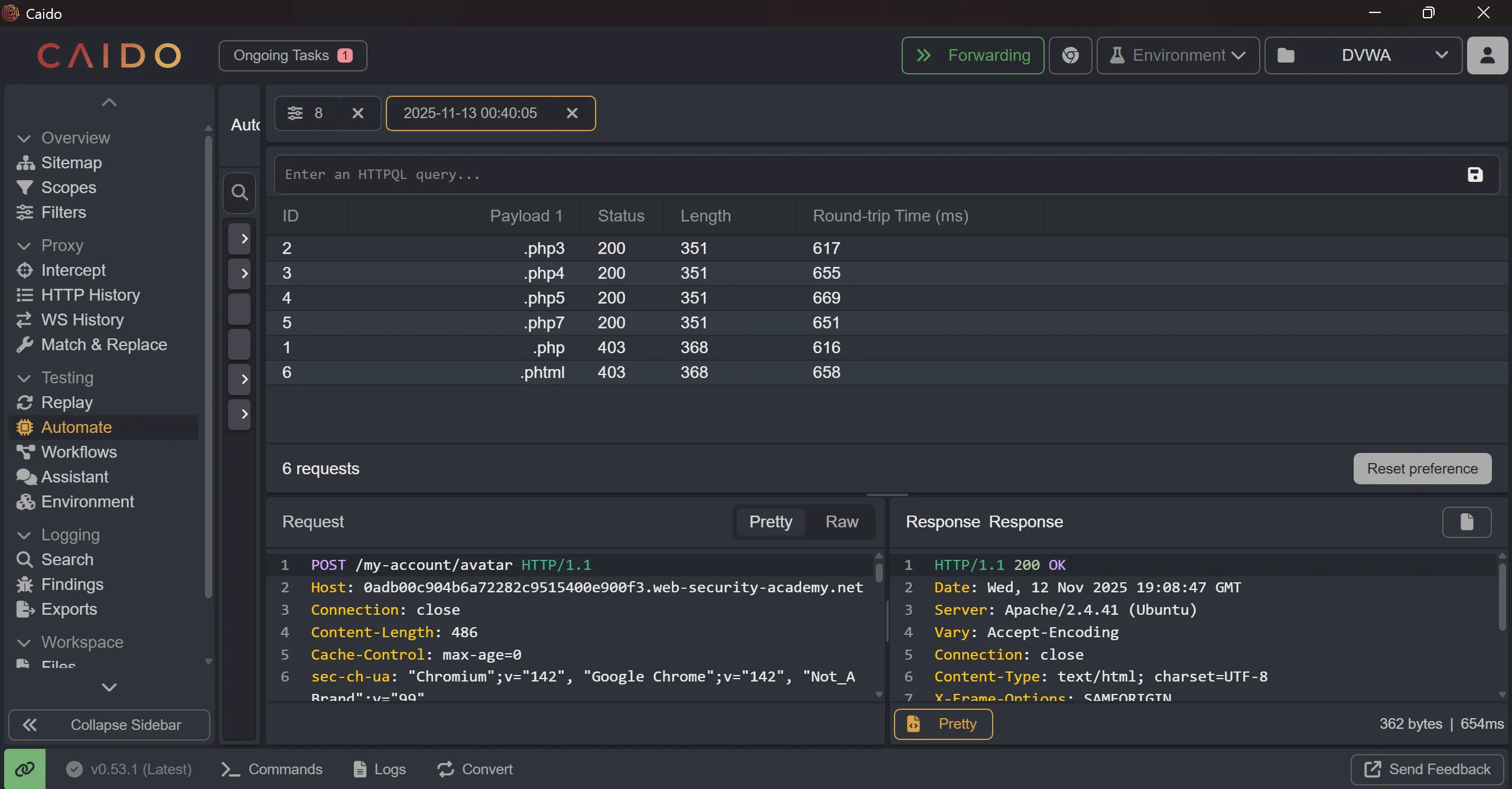Click the Chrome browser icon button
Viewport: 1512px width, 789px height.
1070,56
